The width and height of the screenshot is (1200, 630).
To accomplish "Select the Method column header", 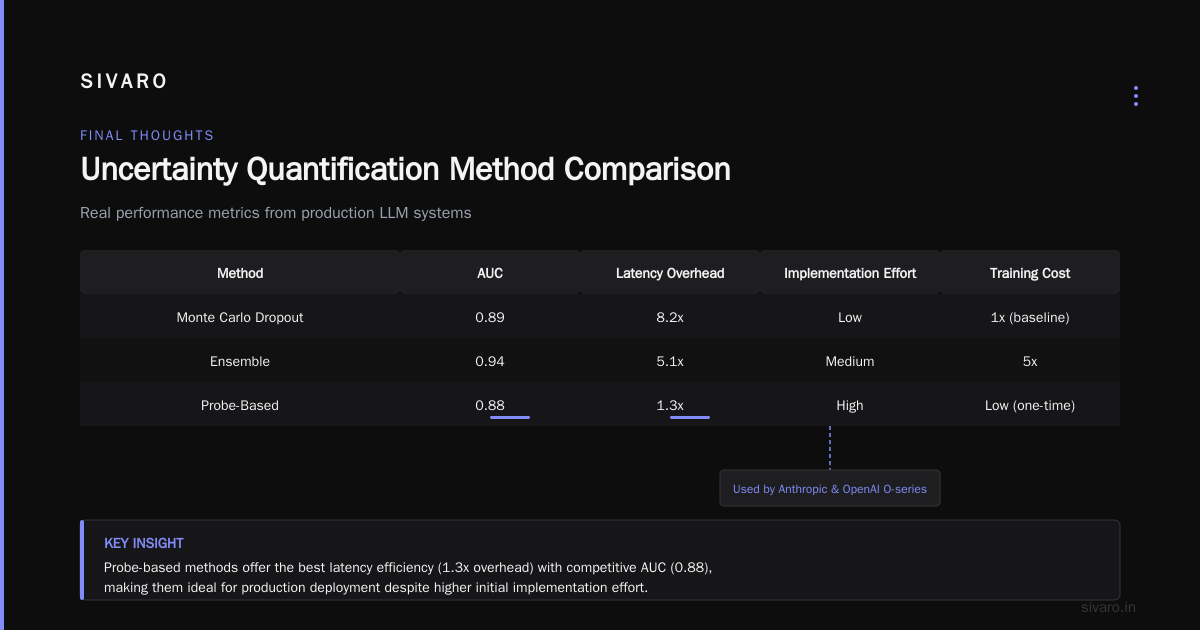I will [x=240, y=273].
